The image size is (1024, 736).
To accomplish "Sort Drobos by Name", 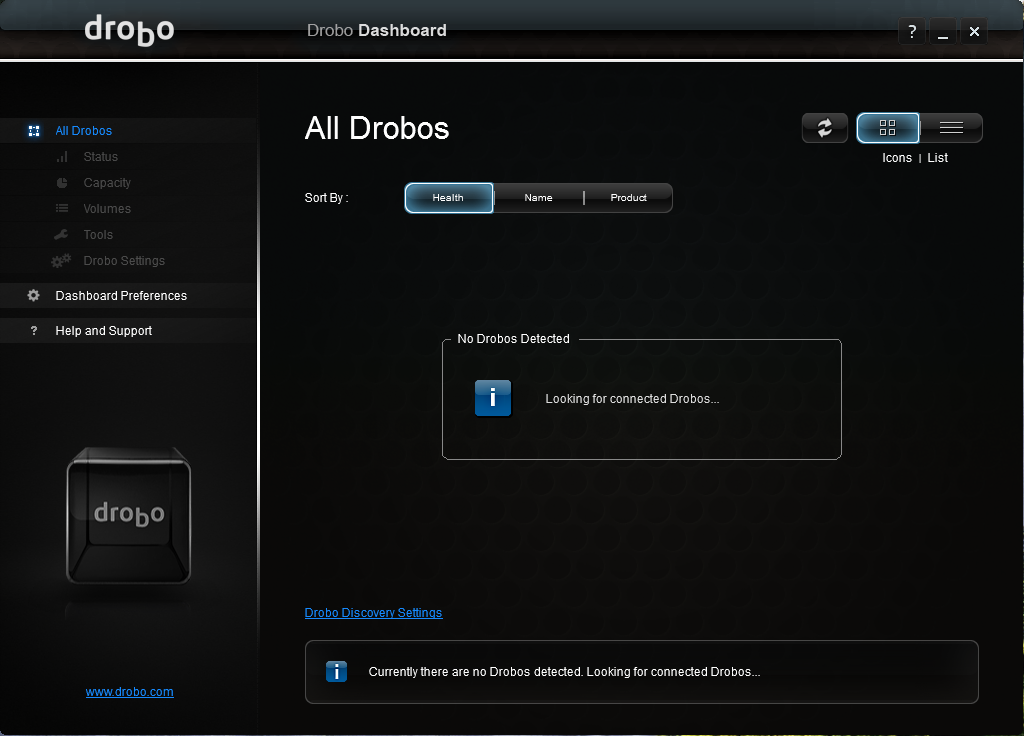I will click(538, 198).
